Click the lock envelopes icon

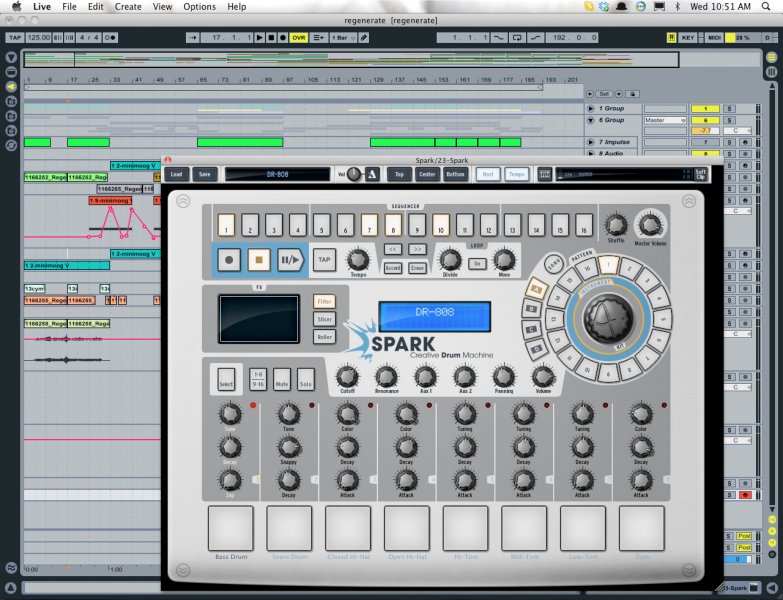click(633, 94)
